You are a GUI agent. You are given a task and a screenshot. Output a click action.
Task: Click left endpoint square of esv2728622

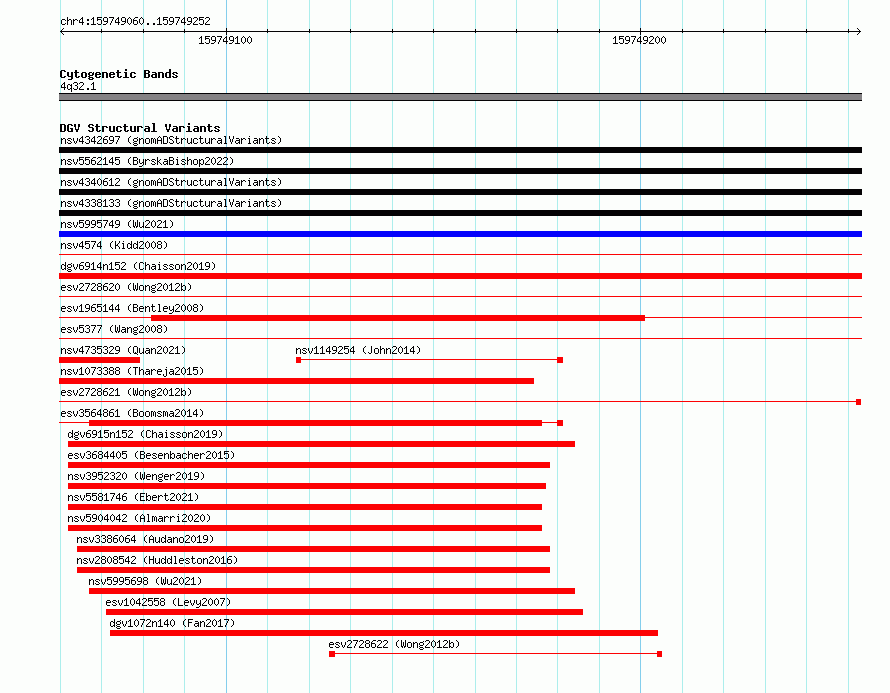(332, 654)
